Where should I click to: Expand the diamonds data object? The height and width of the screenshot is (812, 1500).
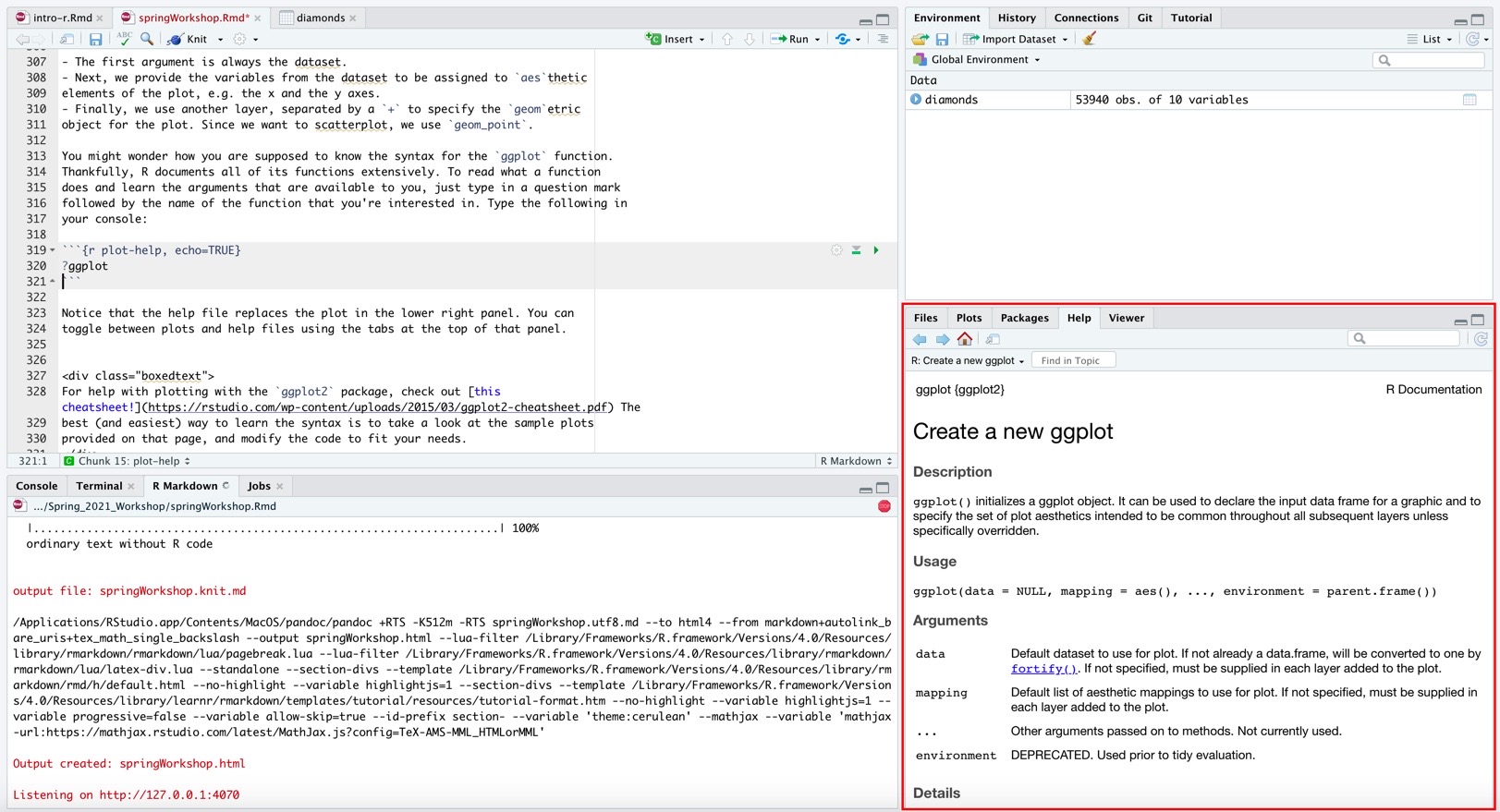(916, 100)
